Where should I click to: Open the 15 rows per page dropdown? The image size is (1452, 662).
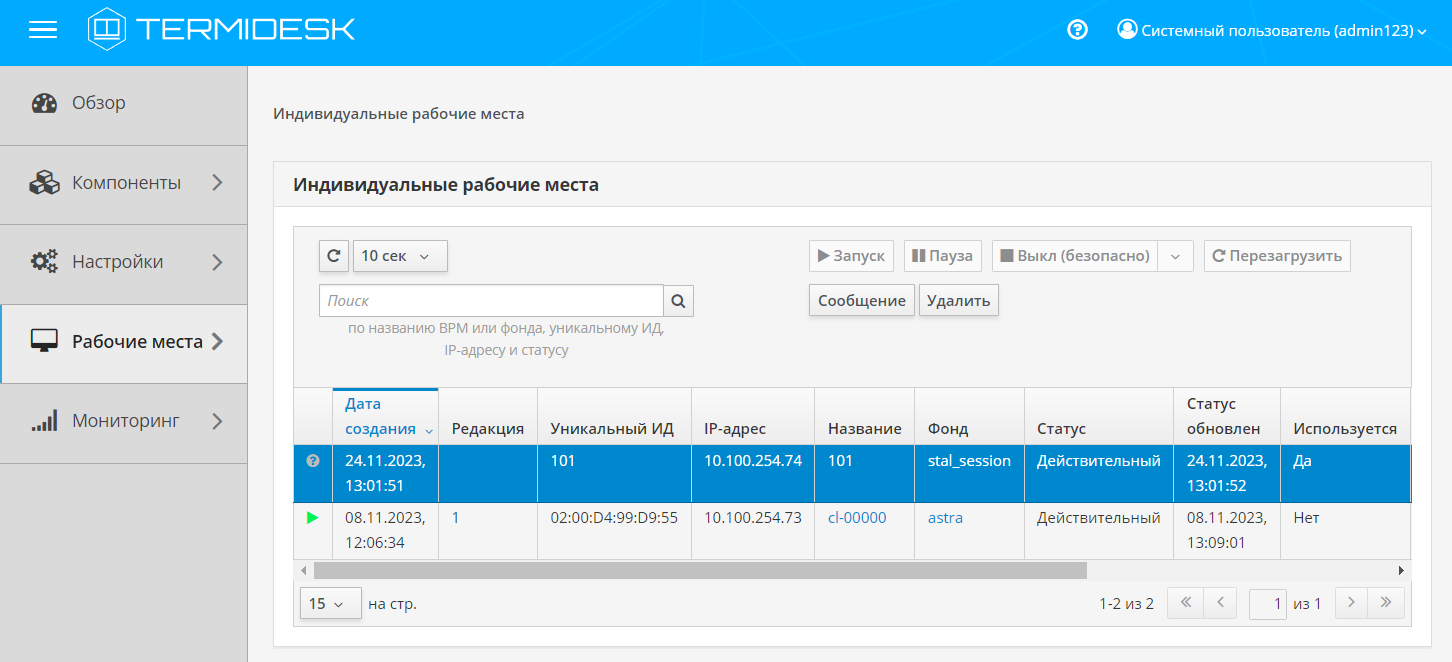coord(330,604)
